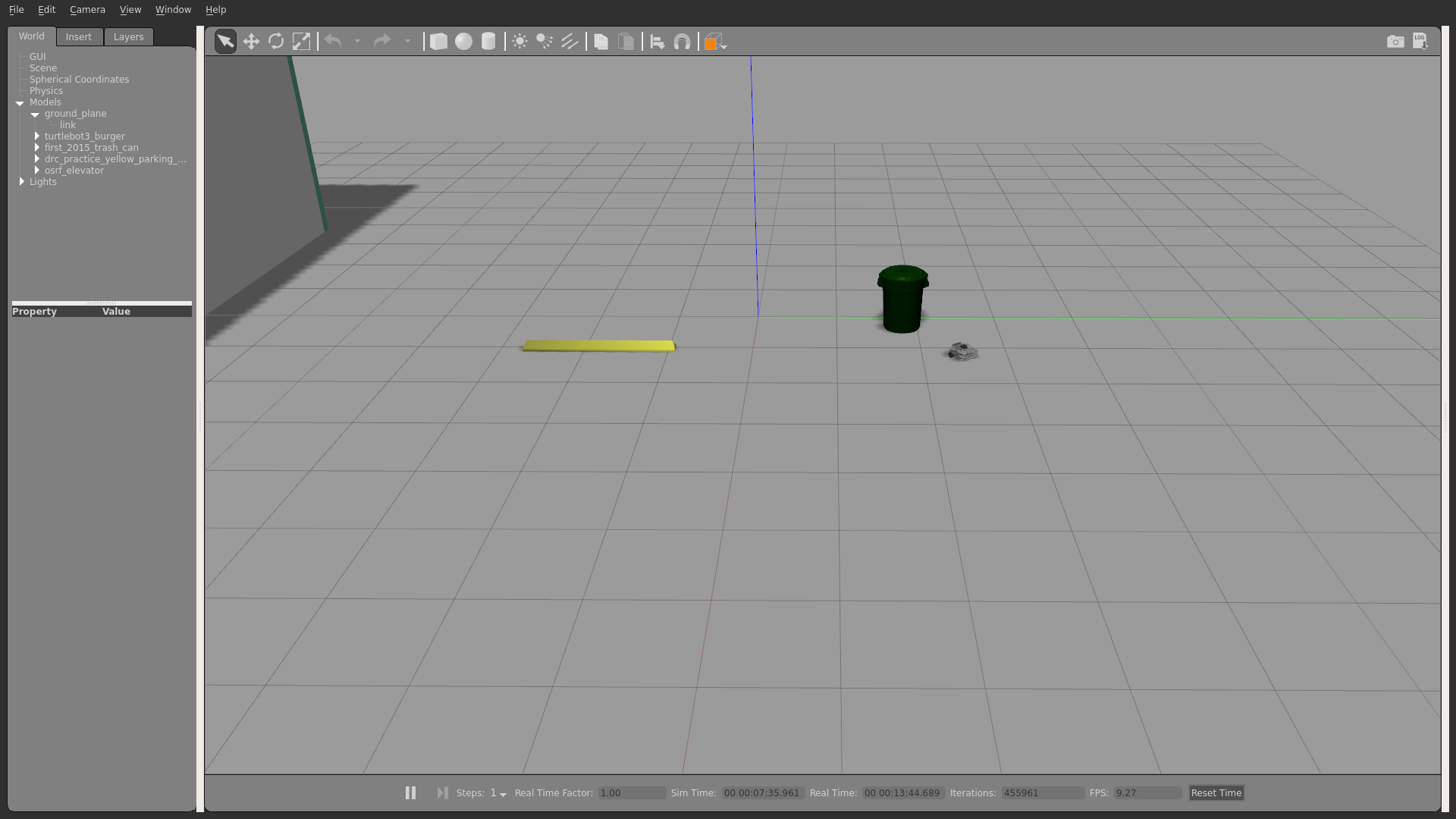The image size is (1456, 819).
Task: Click the undo arrow icon
Action: (333, 41)
